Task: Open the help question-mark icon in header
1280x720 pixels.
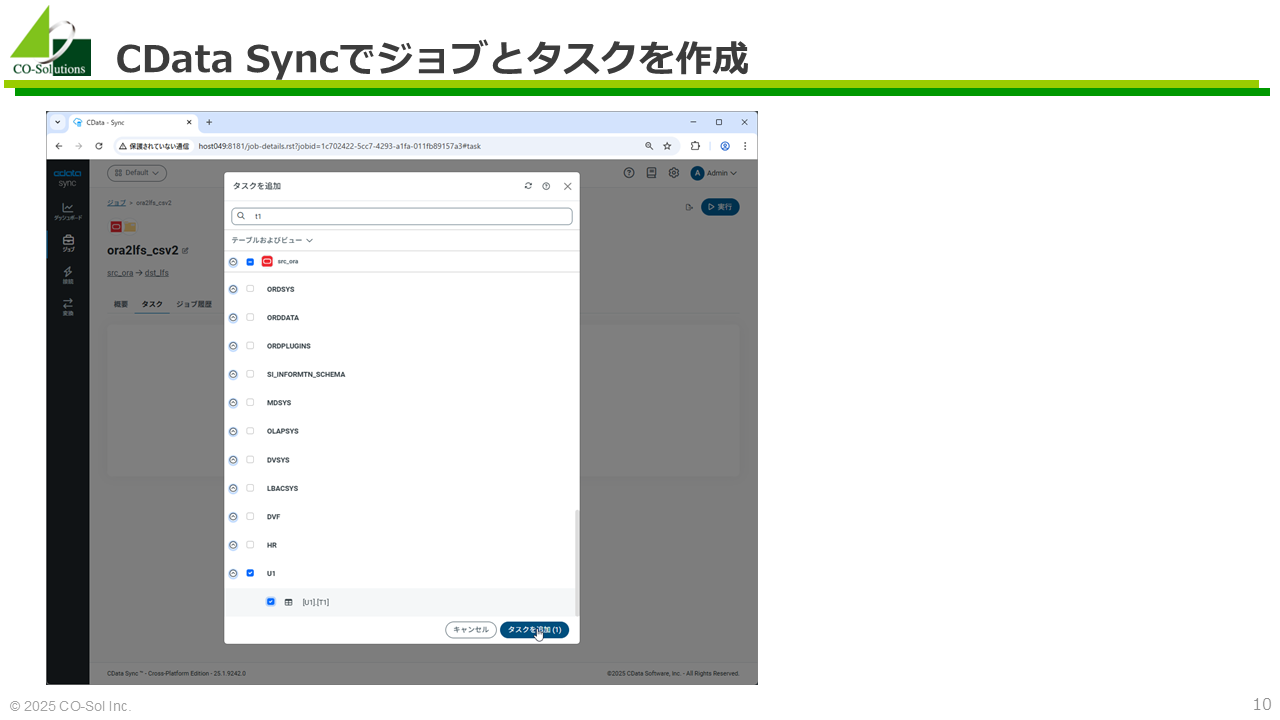Action: (629, 173)
